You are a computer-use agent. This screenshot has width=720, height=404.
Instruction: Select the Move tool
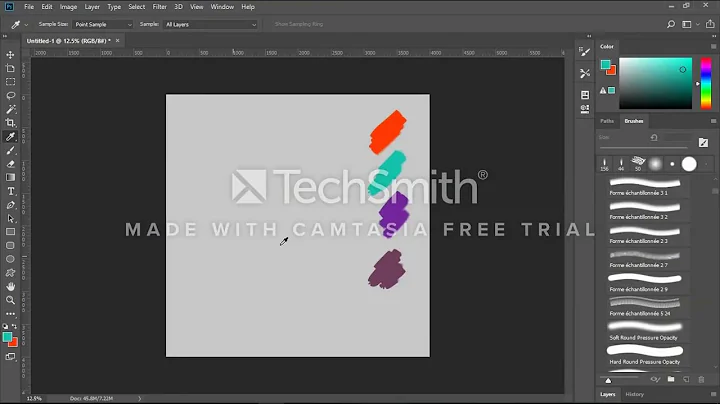(10, 55)
